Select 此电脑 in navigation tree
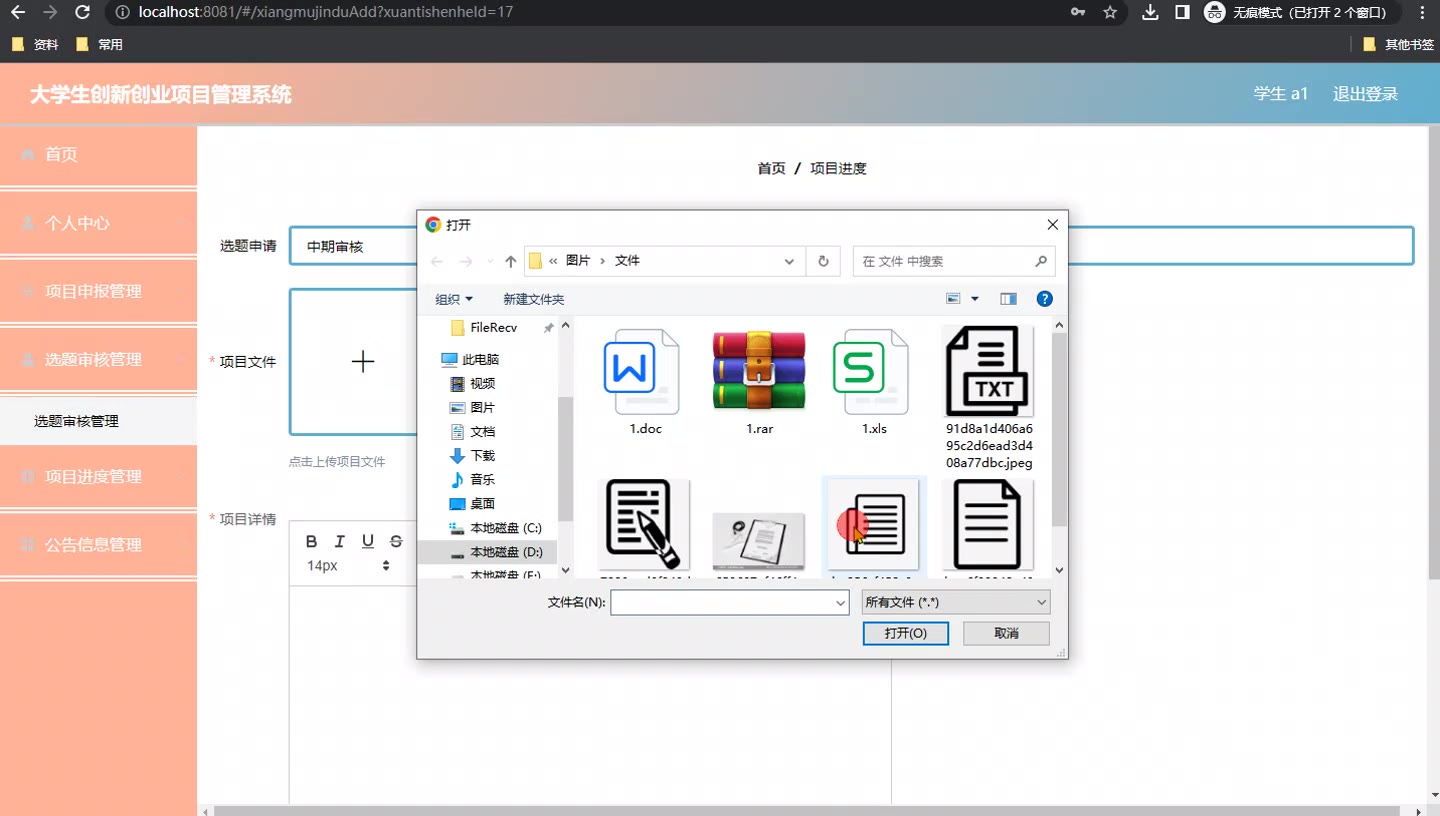Image resolution: width=1440 pixels, height=816 pixels. 480,359
